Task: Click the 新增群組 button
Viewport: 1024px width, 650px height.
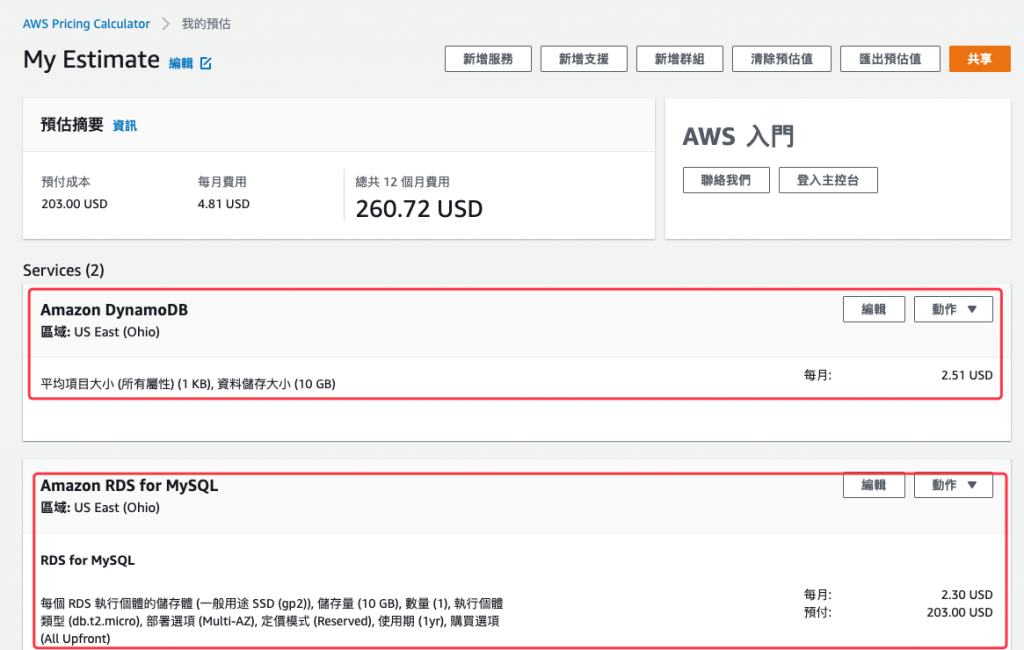Action: click(x=679, y=59)
